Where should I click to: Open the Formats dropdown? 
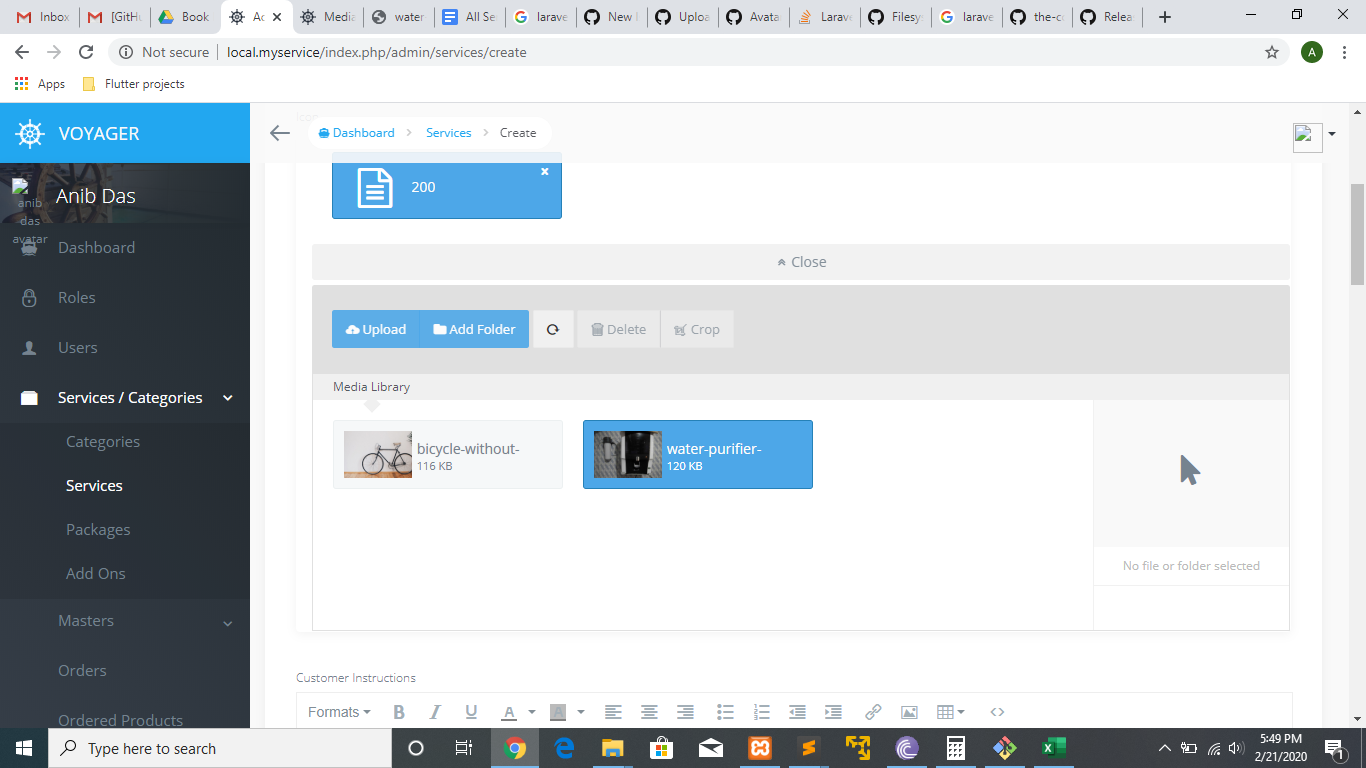(x=338, y=711)
